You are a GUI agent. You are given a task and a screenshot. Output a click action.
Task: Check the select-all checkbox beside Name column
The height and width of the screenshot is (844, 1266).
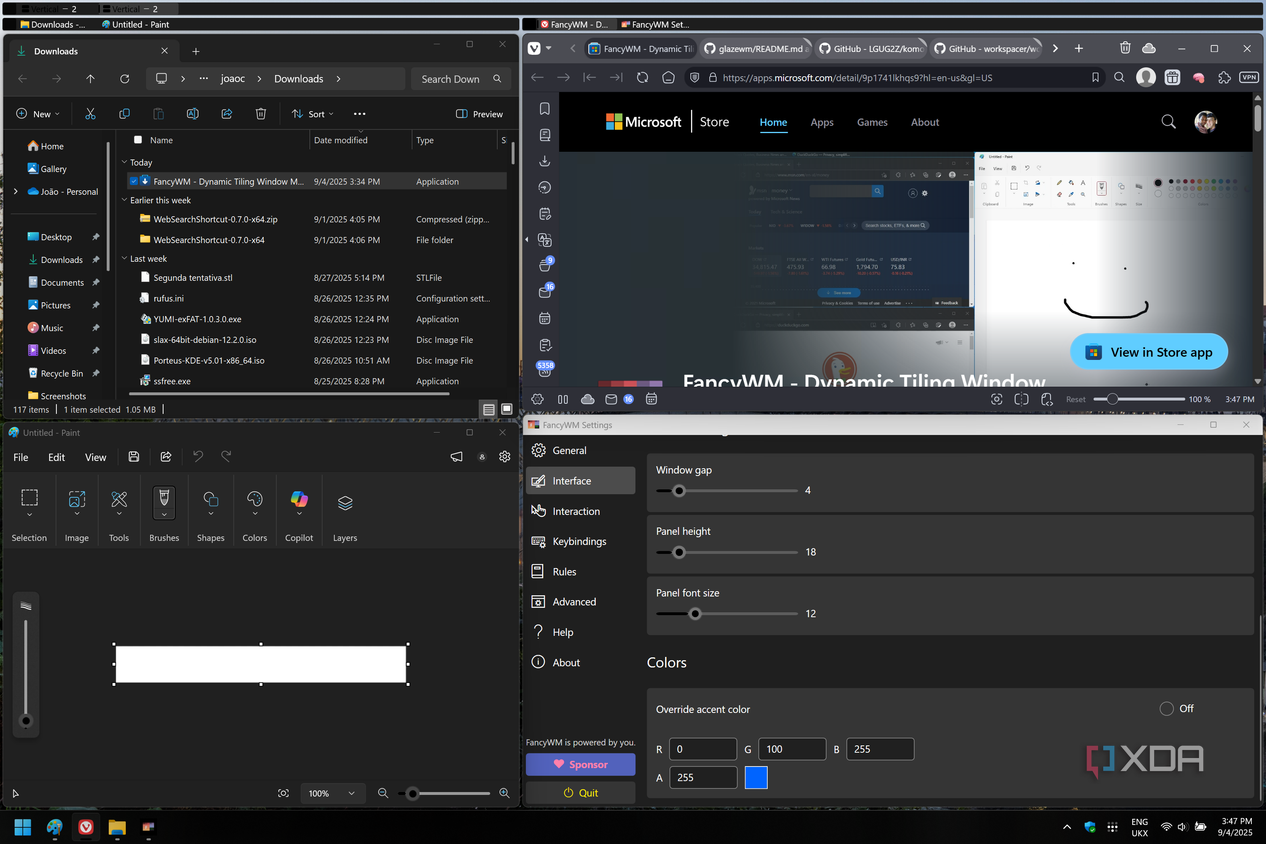click(x=138, y=140)
